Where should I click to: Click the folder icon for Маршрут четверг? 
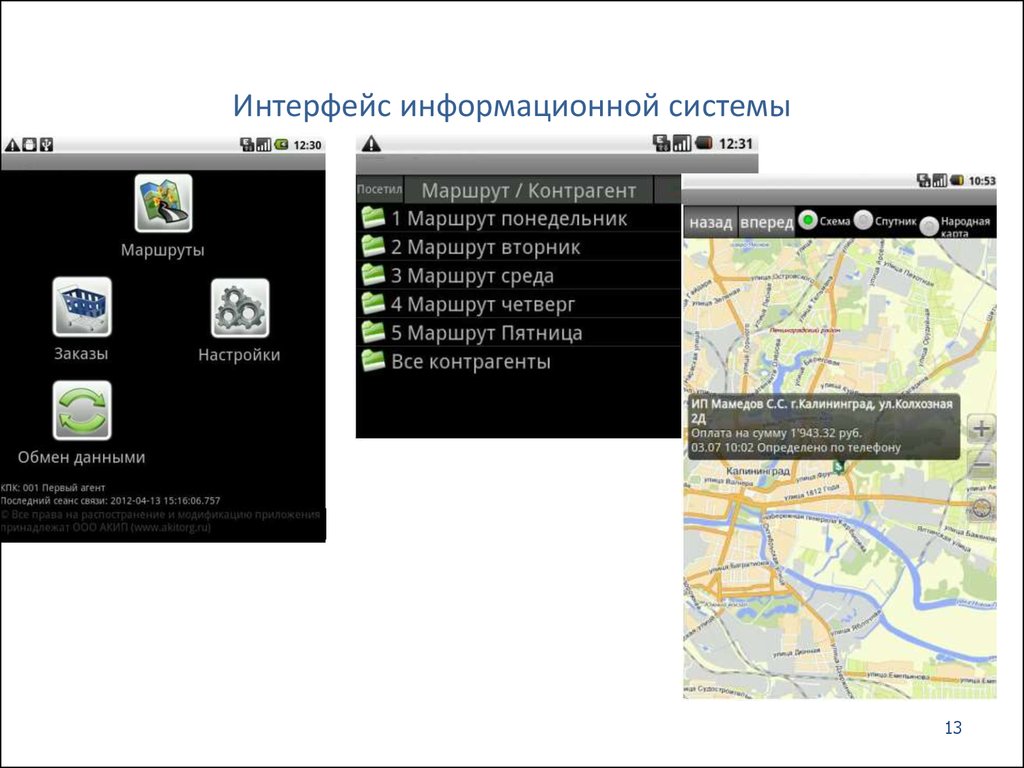point(373,304)
